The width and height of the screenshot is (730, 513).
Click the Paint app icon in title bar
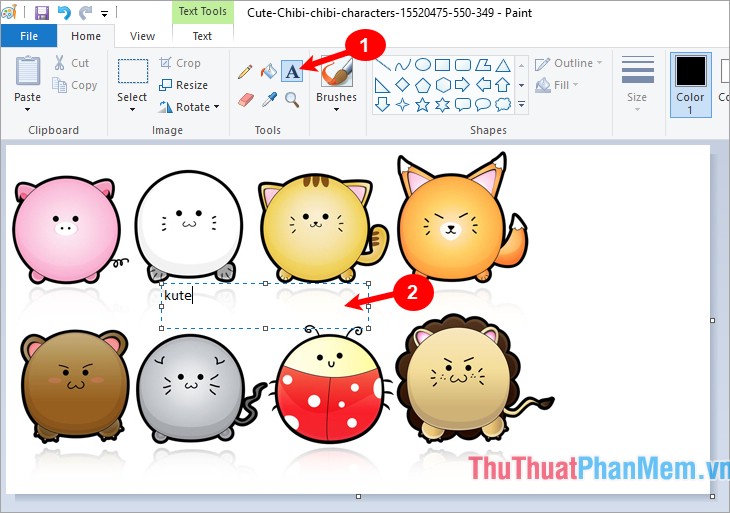pos(9,13)
